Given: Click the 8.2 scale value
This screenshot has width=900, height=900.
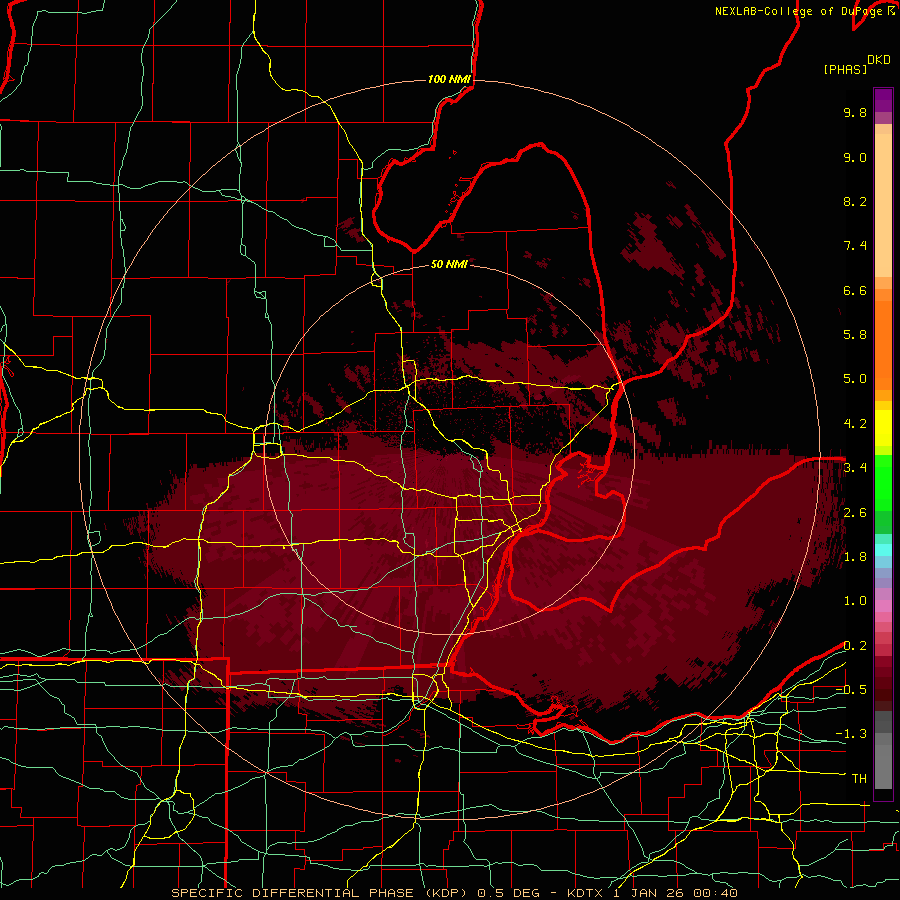Looking at the screenshot, I should click(x=855, y=201).
